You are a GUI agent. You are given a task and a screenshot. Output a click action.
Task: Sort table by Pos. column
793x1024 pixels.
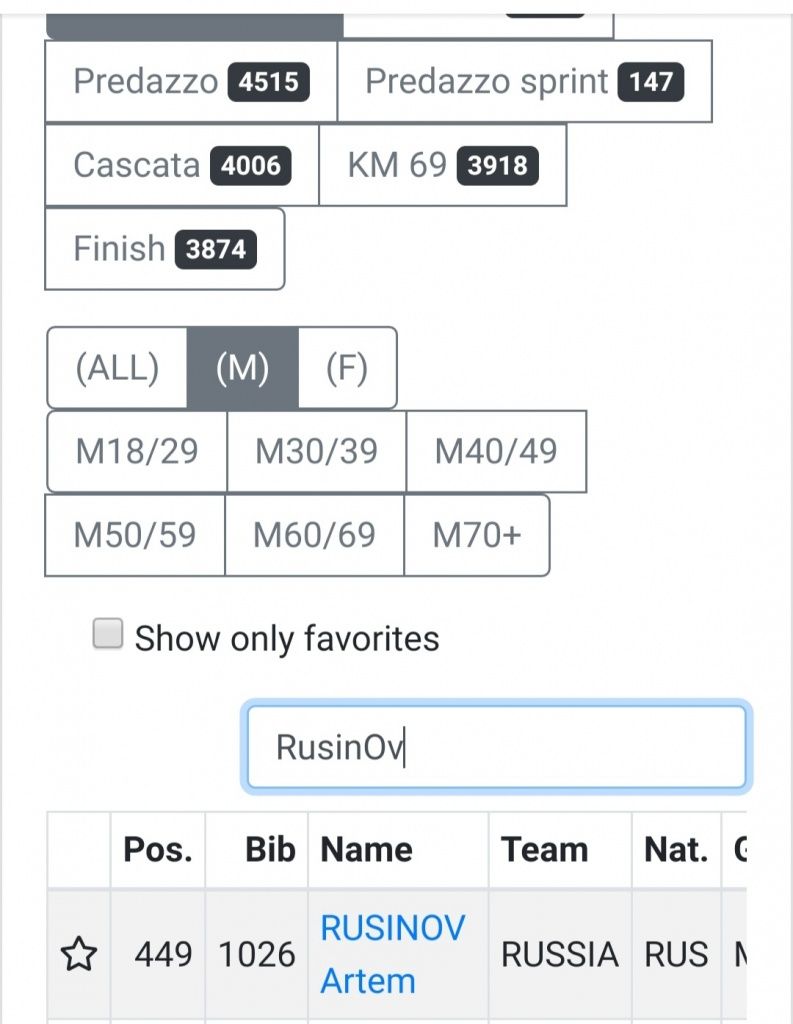[x=157, y=850]
